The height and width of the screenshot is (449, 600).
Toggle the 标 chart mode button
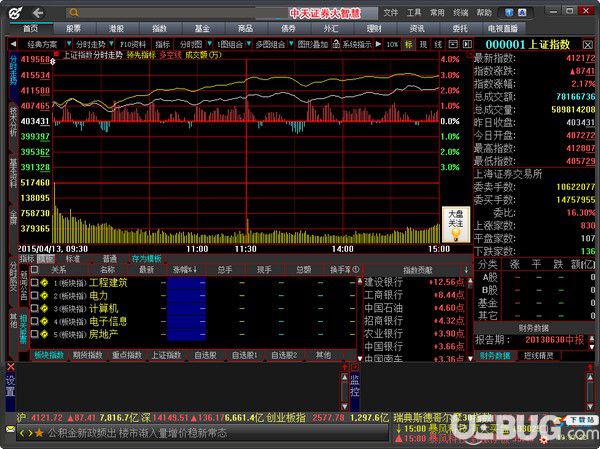coord(409,44)
